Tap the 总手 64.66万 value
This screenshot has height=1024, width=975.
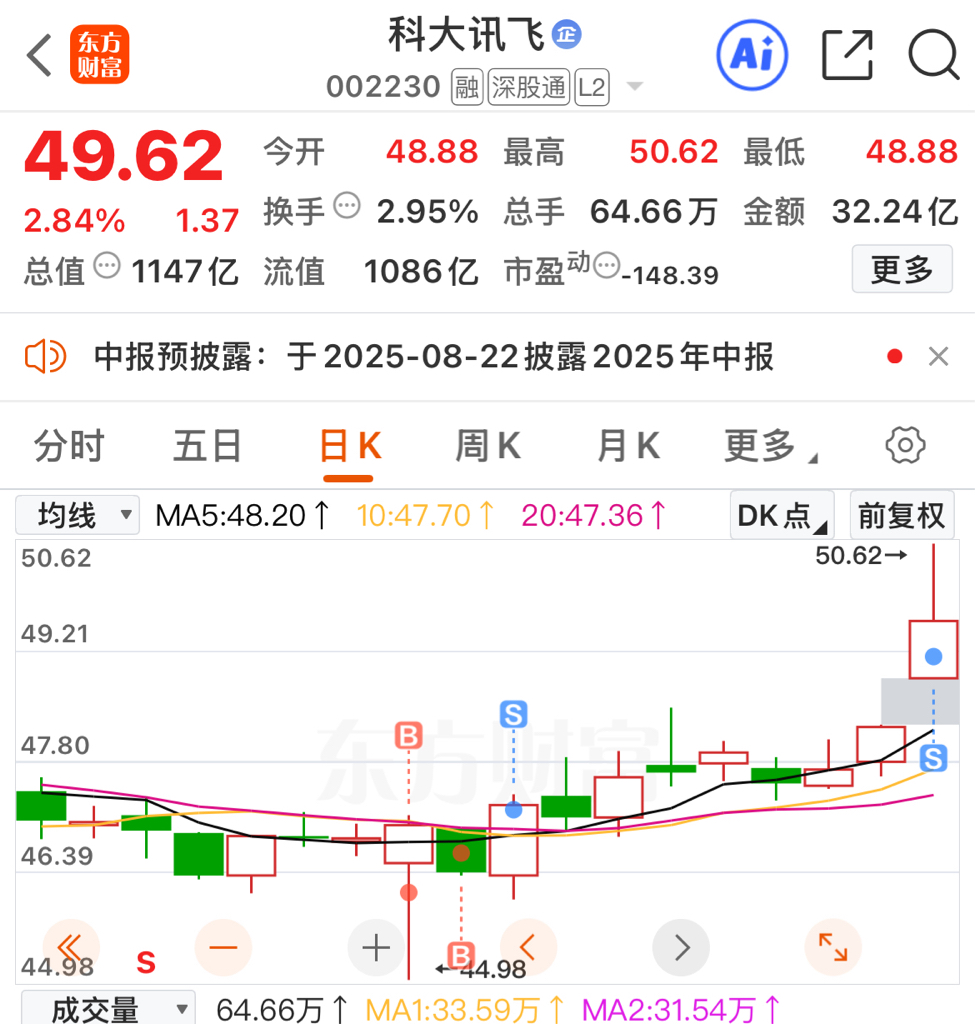[x=654, y=212]
